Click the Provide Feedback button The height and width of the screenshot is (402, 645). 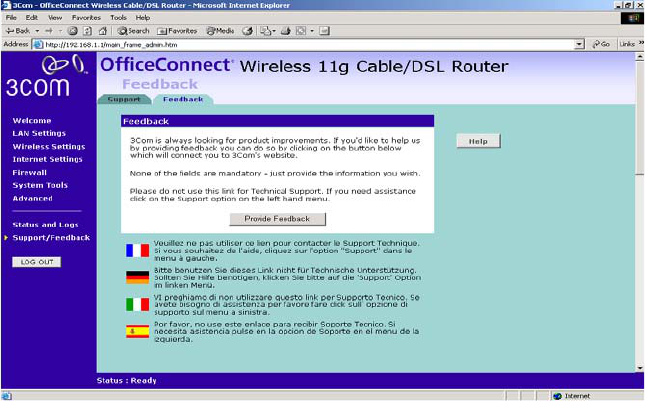tap(277, 219)
